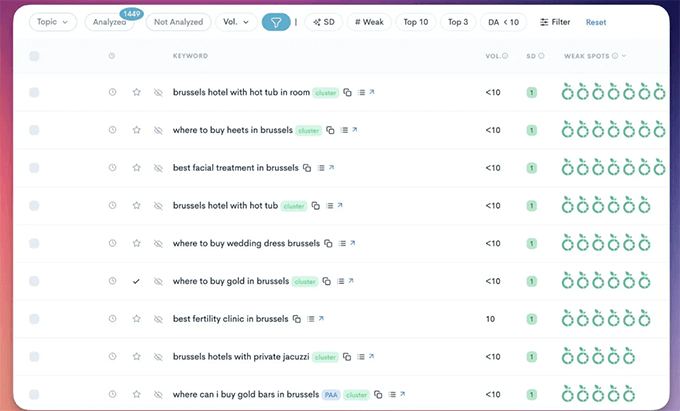Select the Not Analyzed tab
Screen dimensions: 680x411
pyautogui.click(x=179, y=22)
